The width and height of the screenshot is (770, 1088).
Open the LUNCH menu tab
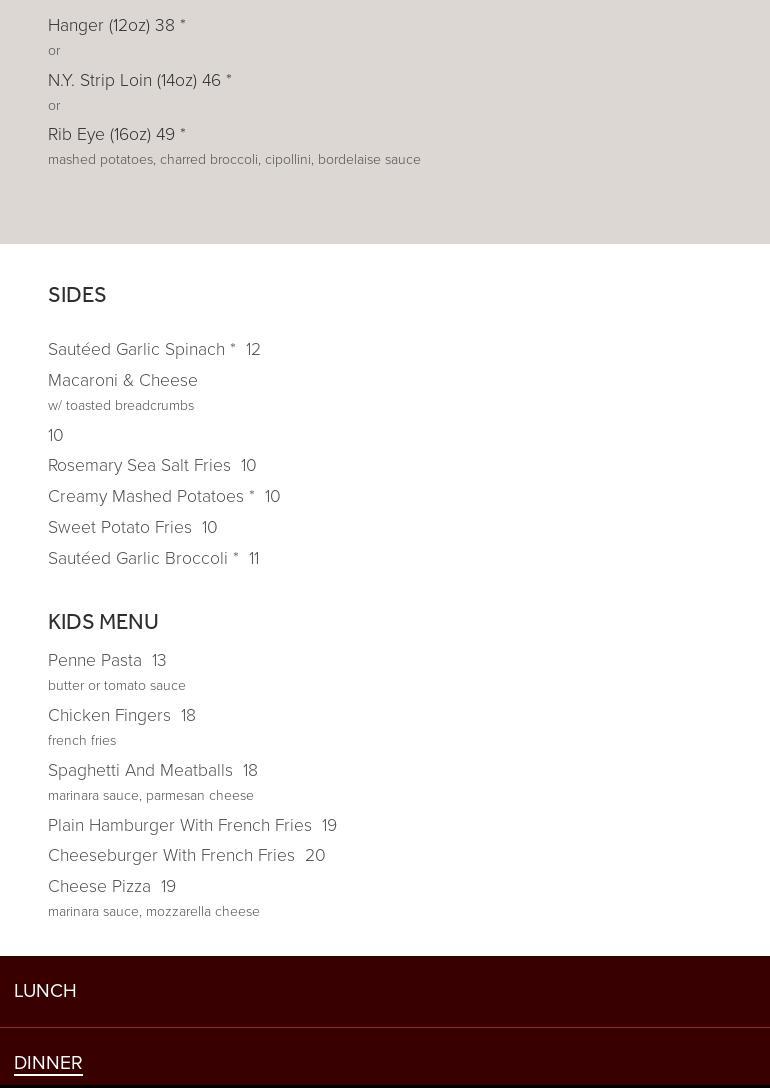coord(45,990)
